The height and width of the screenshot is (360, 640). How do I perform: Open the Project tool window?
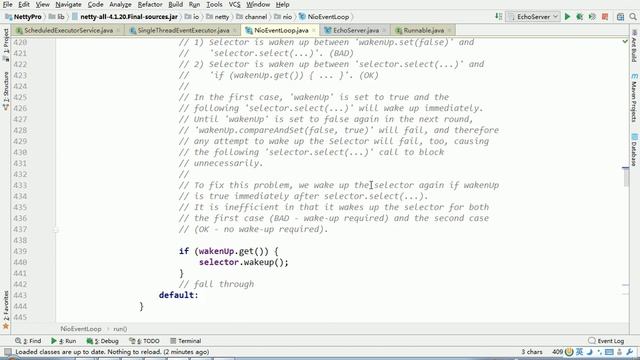(x=6, y=44)
